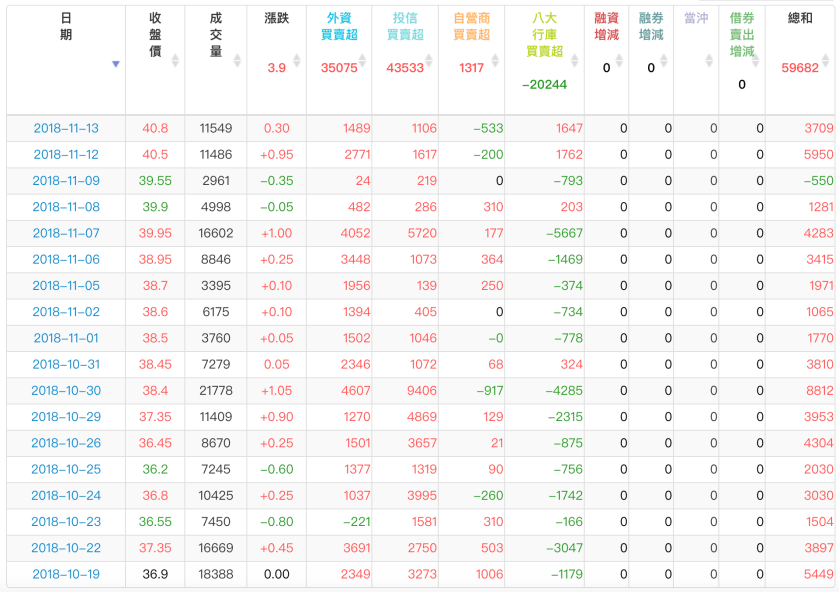Click the sort icon under 借券賣出增減
This screenshot has width=839, height=592.
point(756,62)
